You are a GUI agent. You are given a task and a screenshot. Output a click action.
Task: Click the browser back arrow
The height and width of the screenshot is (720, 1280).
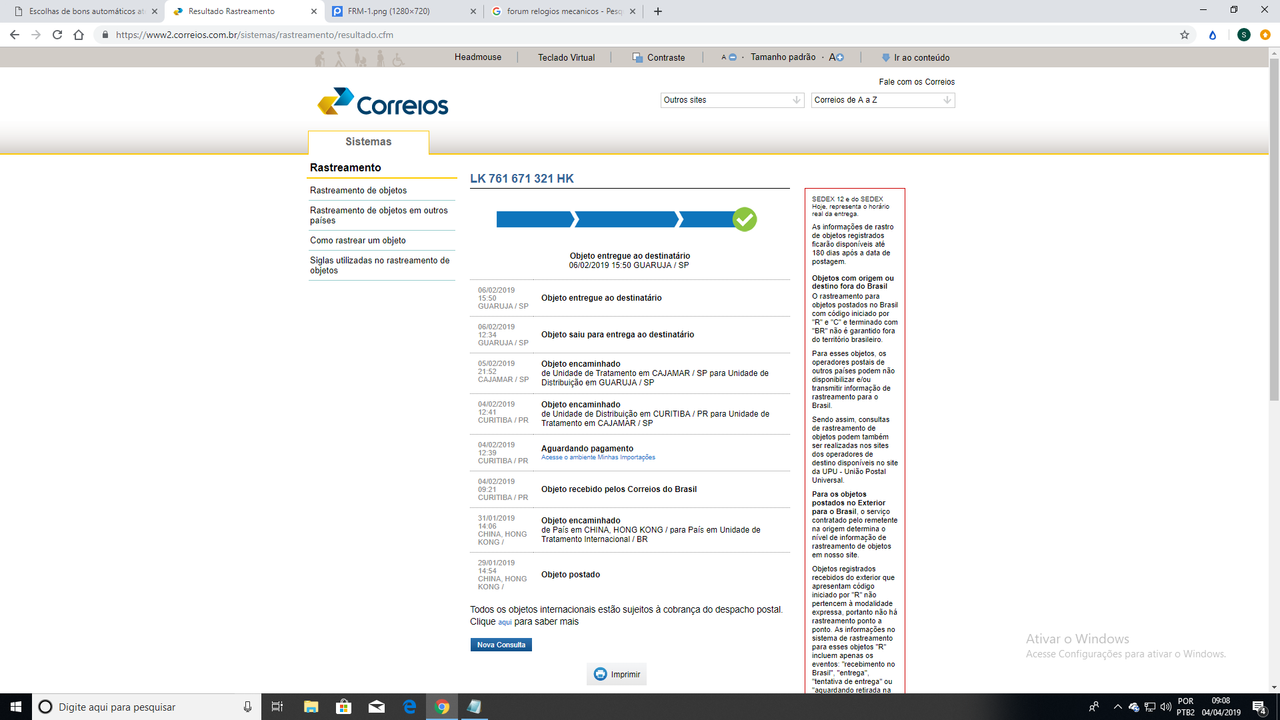point(14,34)
